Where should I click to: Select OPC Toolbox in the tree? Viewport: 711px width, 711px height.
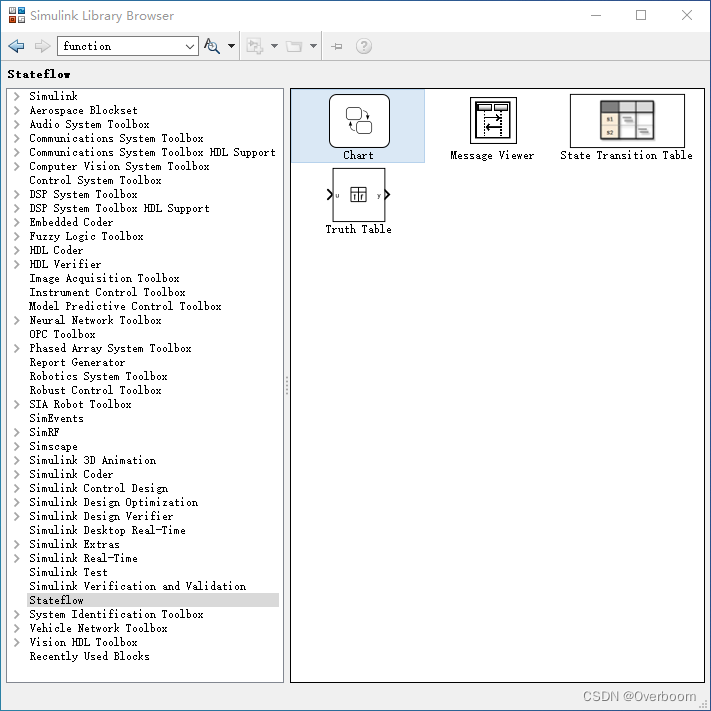(62, 335)
